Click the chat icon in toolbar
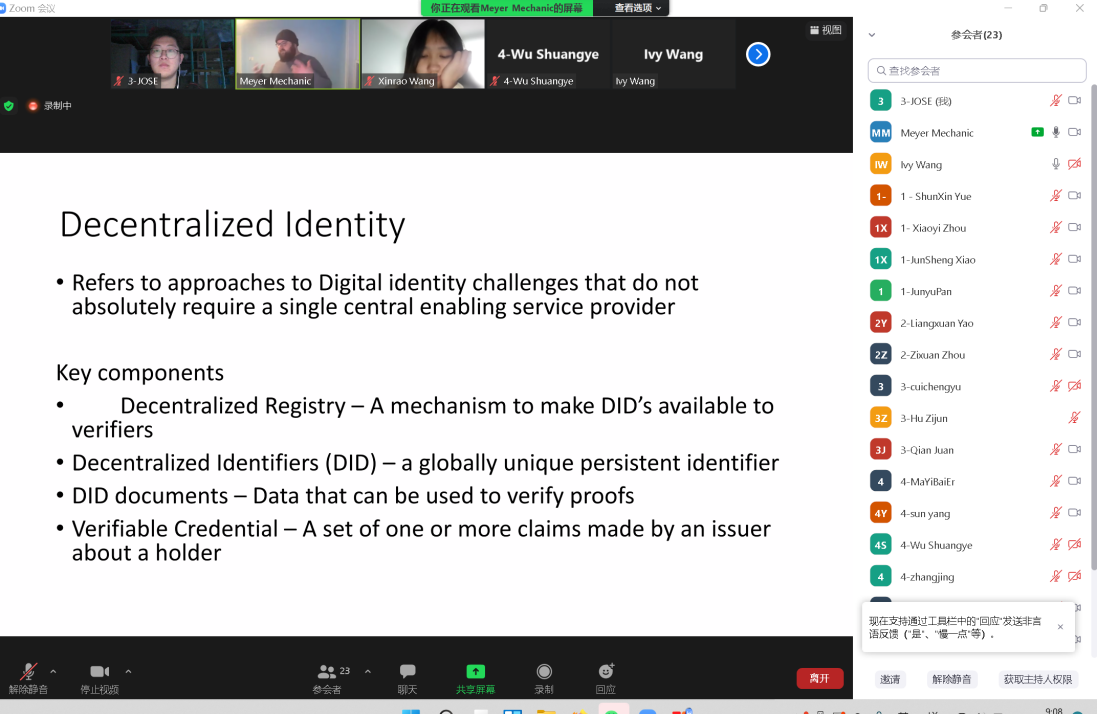 pyautogui.click(x=407, y=672)
